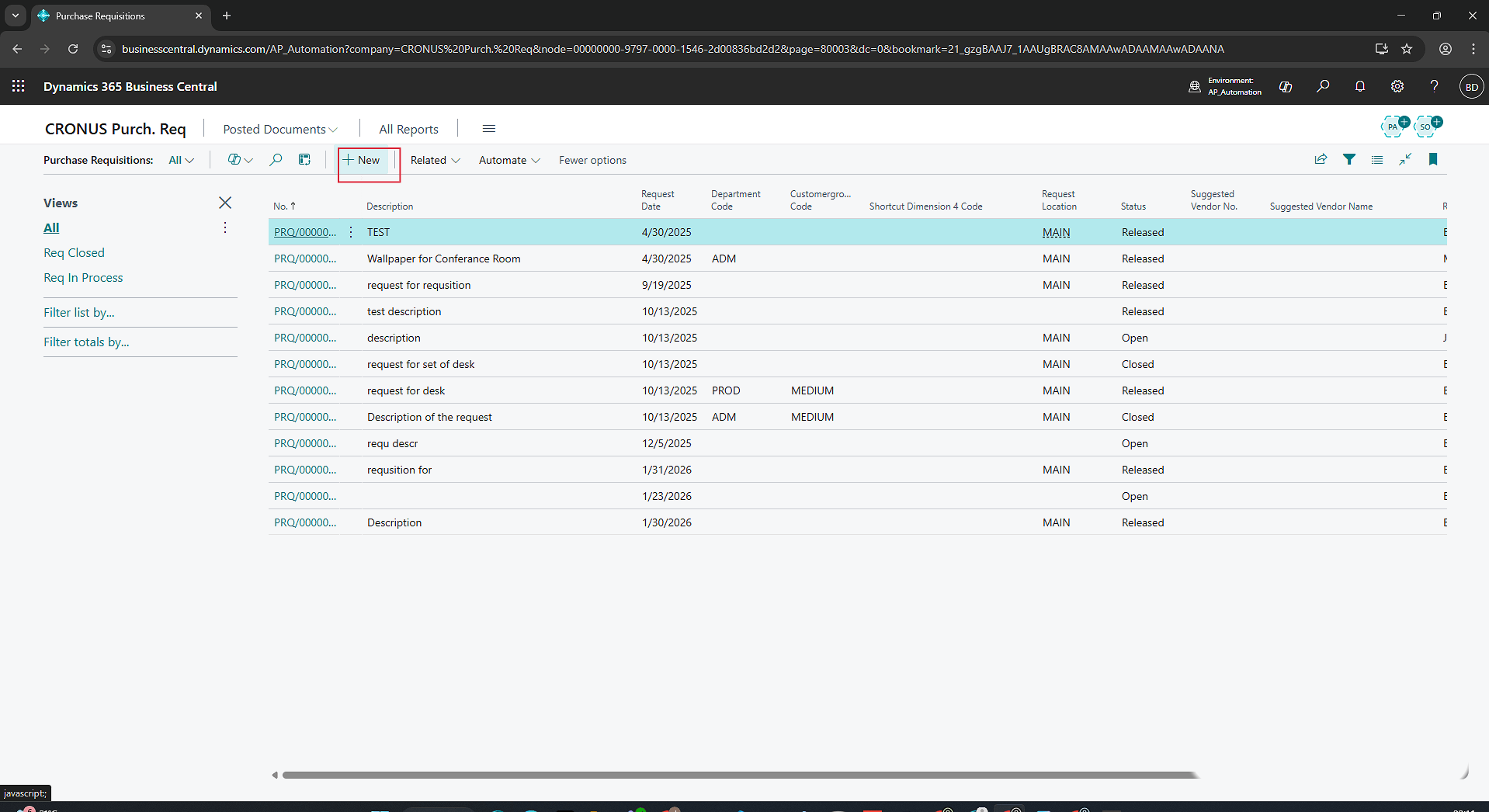The width and height of the screenshot is (1489, 812).
Task: Open the All Reports menu item
Action: coord(408,129)
